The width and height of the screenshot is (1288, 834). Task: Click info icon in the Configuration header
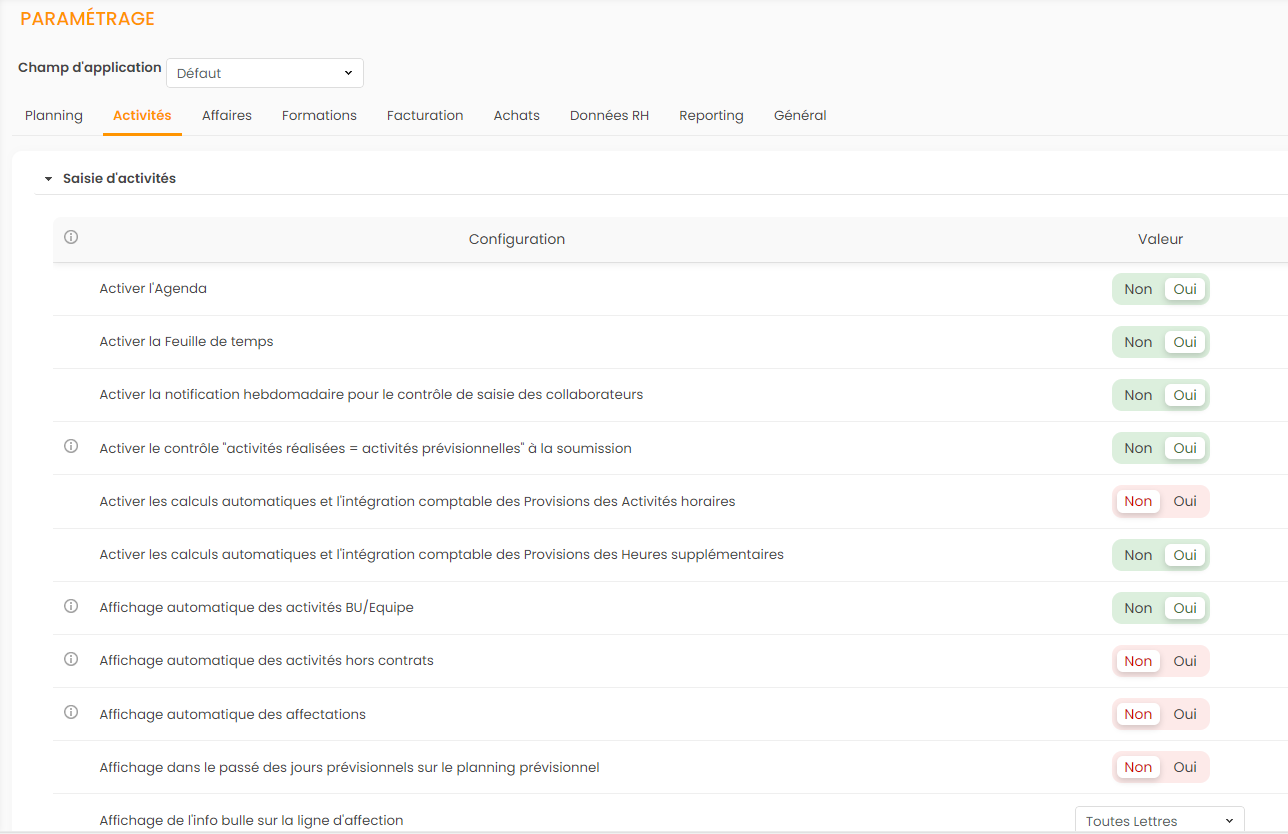[x=71, y=238]
